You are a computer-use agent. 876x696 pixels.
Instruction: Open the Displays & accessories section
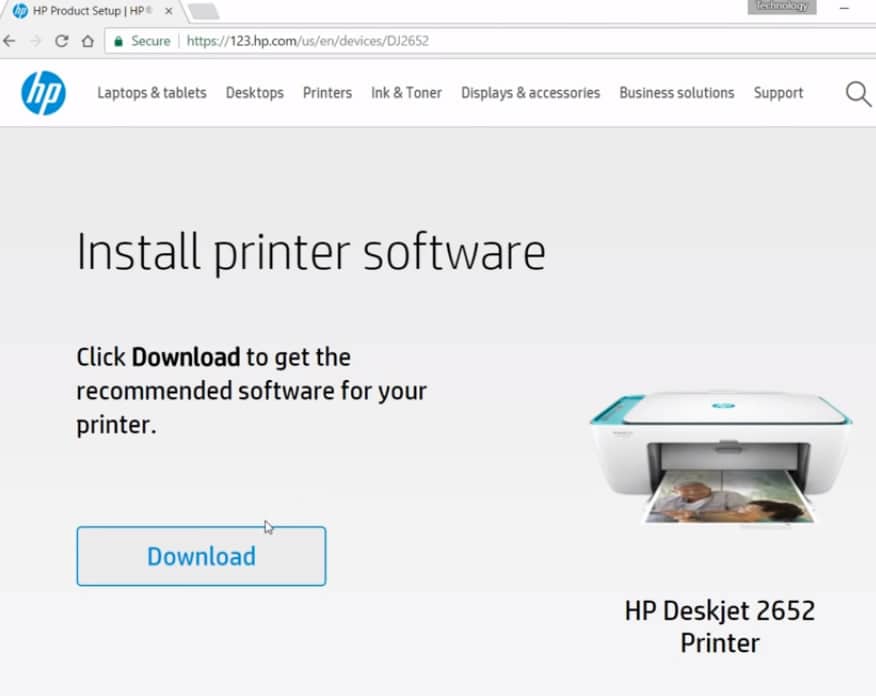click(530, 93)
